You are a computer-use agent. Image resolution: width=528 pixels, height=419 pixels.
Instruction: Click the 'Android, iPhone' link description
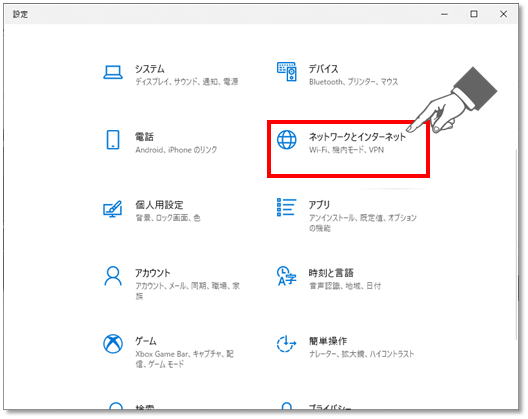point(176,150)
